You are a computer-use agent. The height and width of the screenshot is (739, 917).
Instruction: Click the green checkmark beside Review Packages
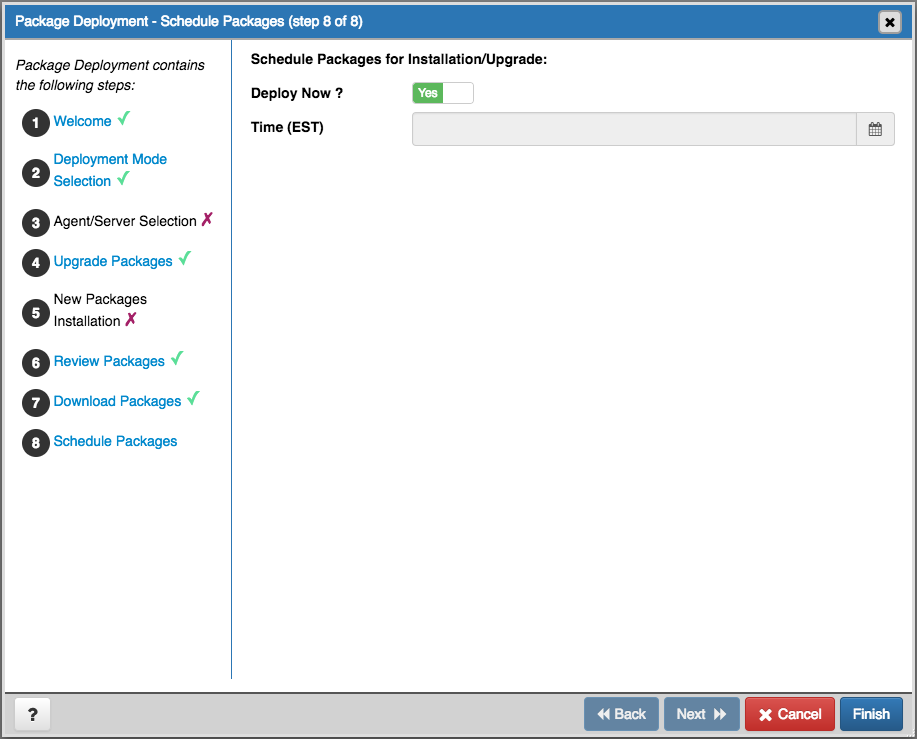pyautogui.click(x=177, y=358)
